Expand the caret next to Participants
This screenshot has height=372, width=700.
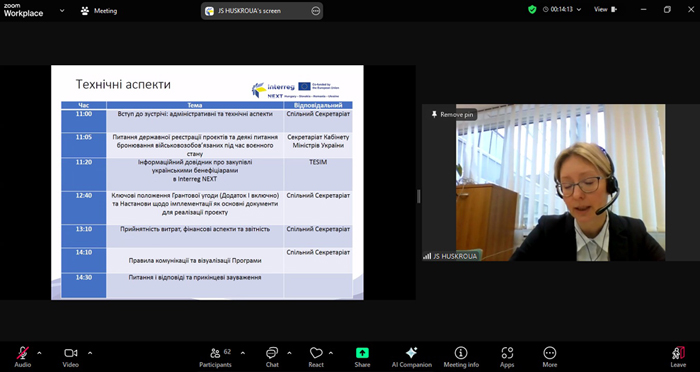point(243,353)
